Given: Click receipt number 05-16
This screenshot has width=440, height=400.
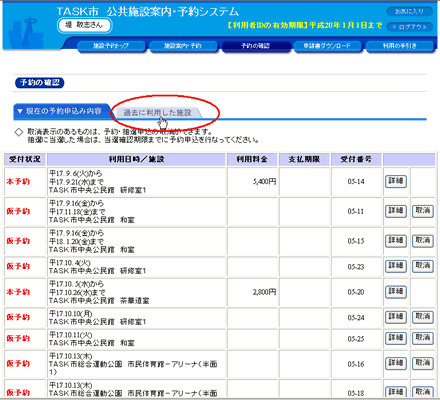Looking at the screenshot, I should tap(356, 364).
